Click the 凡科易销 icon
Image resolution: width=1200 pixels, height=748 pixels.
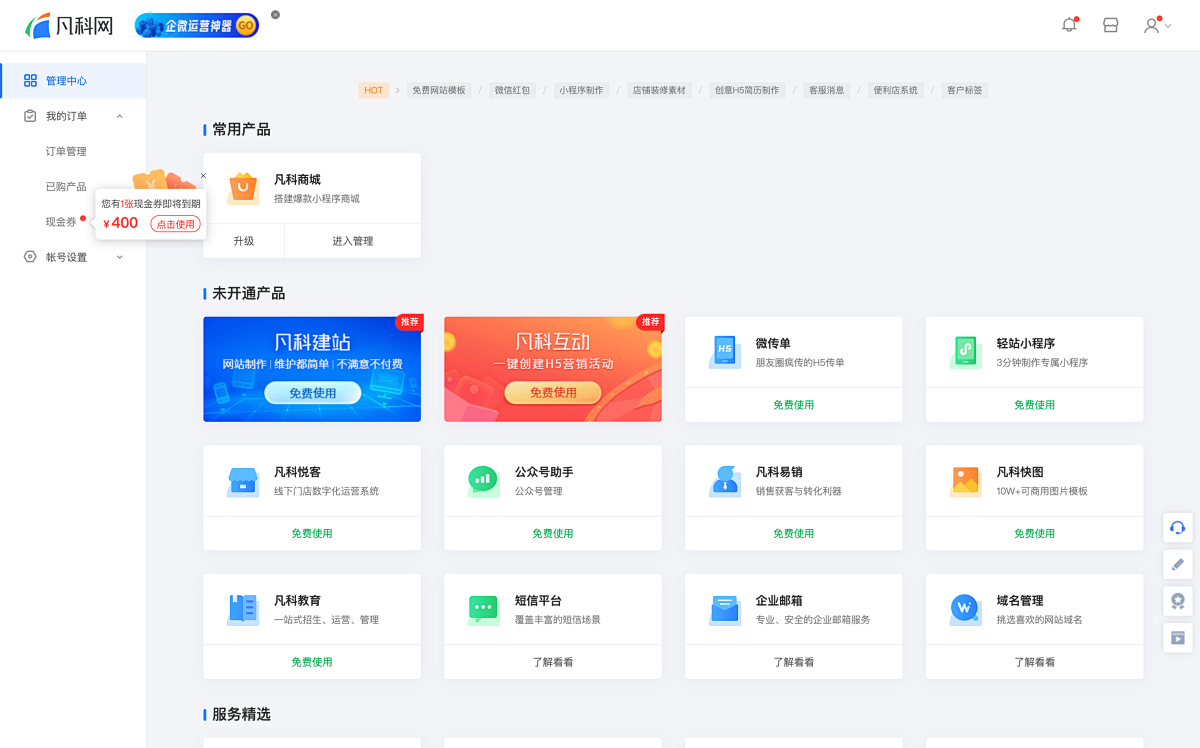coord(724,481)
